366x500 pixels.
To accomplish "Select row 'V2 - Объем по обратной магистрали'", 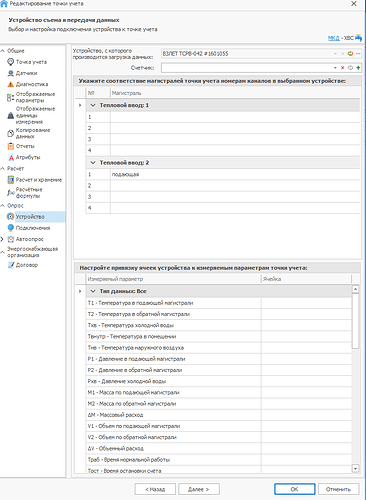I will coord(219,437).
